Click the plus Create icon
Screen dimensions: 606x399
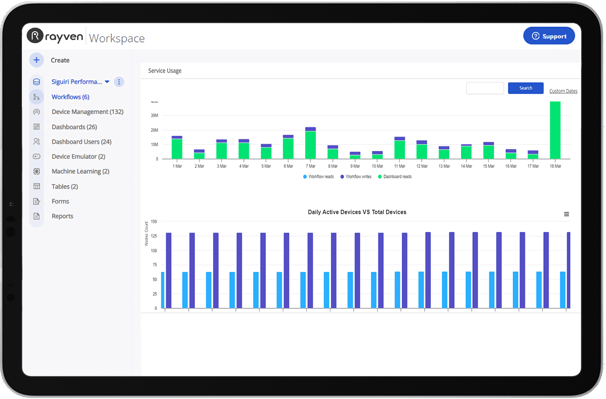[36, 60]
